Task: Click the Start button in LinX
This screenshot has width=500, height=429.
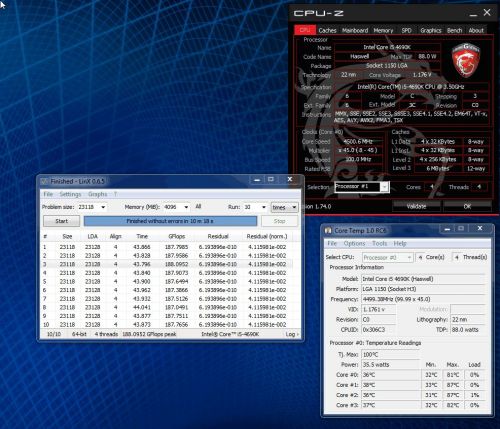Action: [61, 221]
